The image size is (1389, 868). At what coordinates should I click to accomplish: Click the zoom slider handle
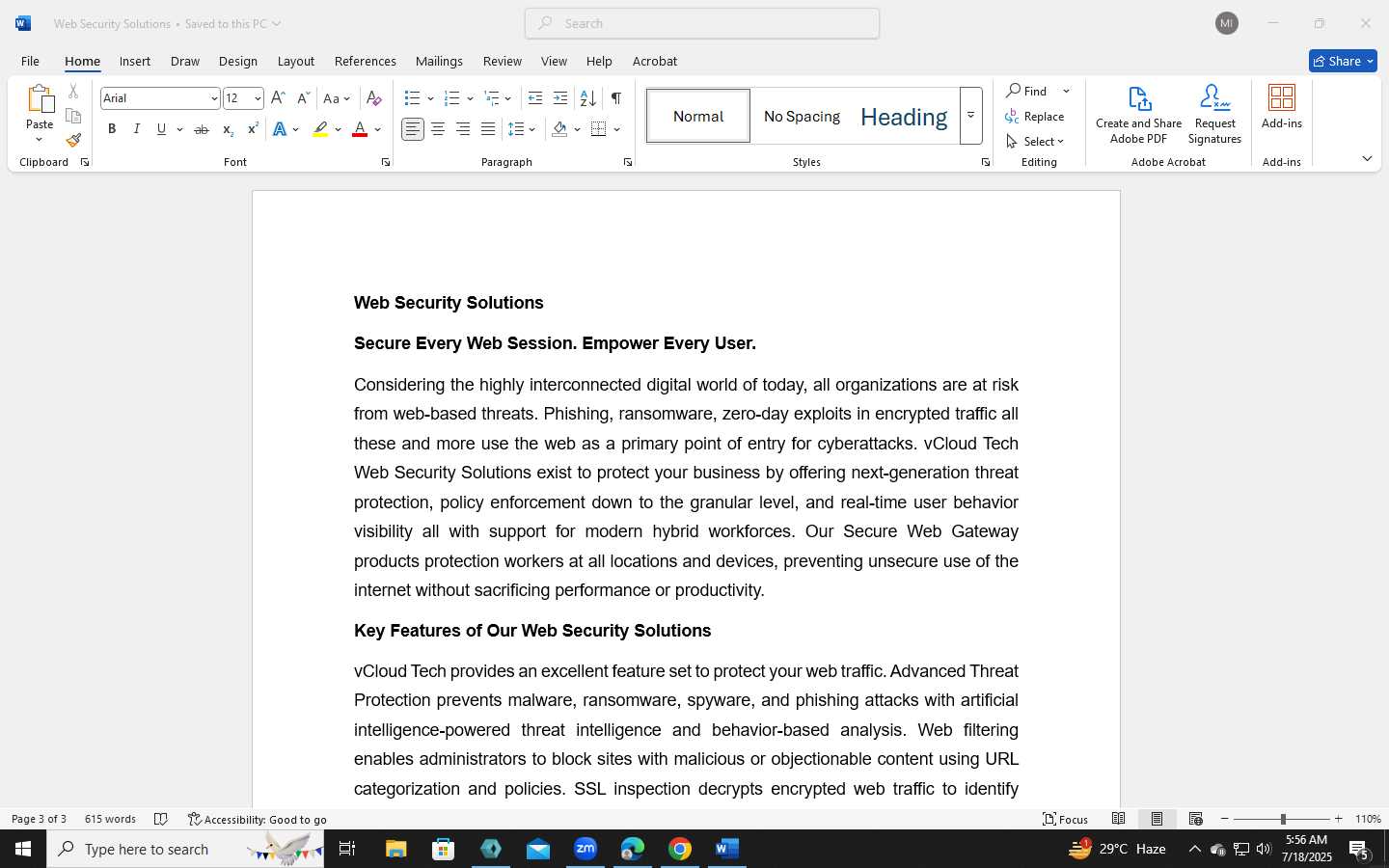[x=1283, y=819]
